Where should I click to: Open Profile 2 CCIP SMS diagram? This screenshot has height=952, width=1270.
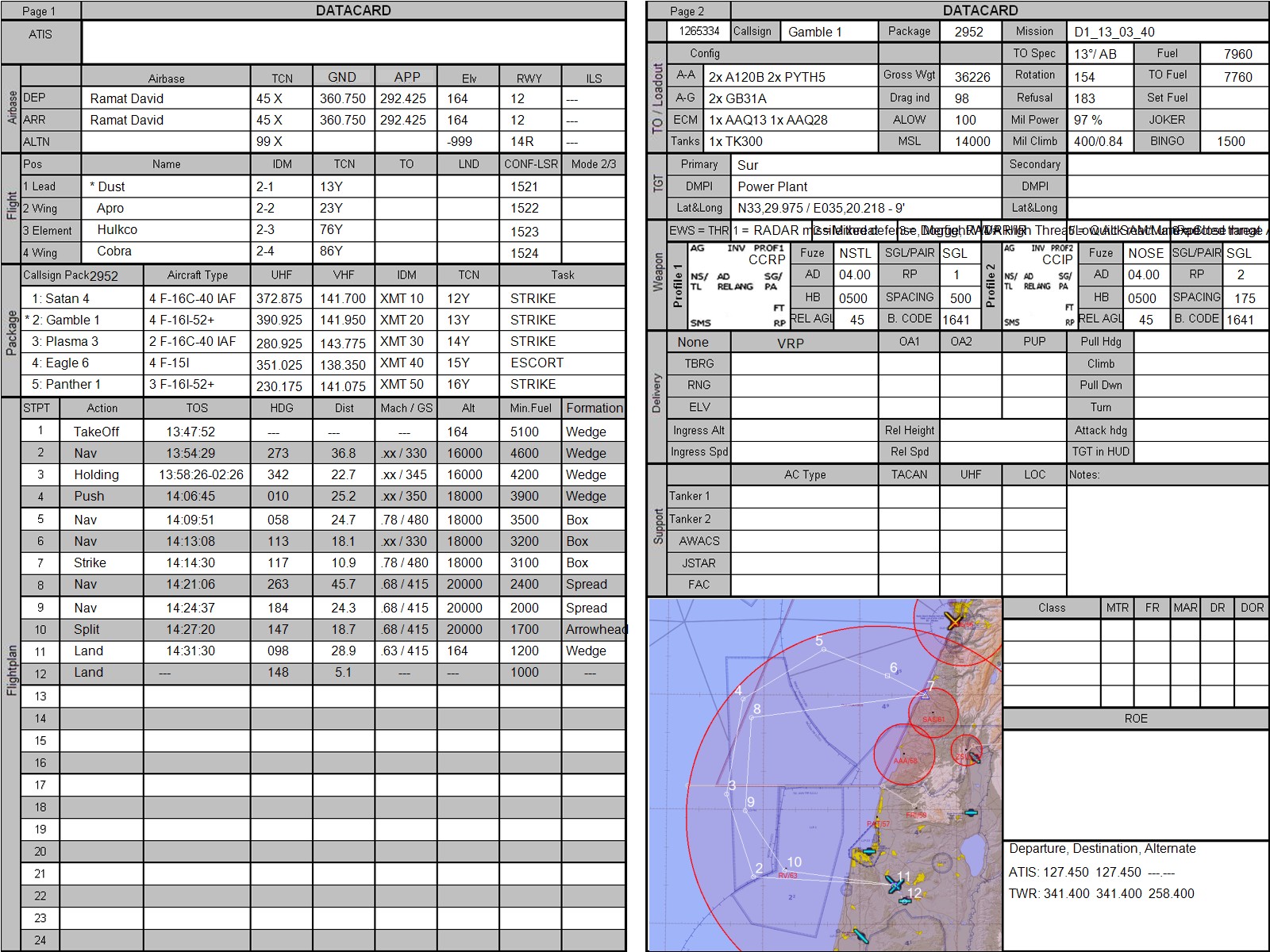point(1038,286)
